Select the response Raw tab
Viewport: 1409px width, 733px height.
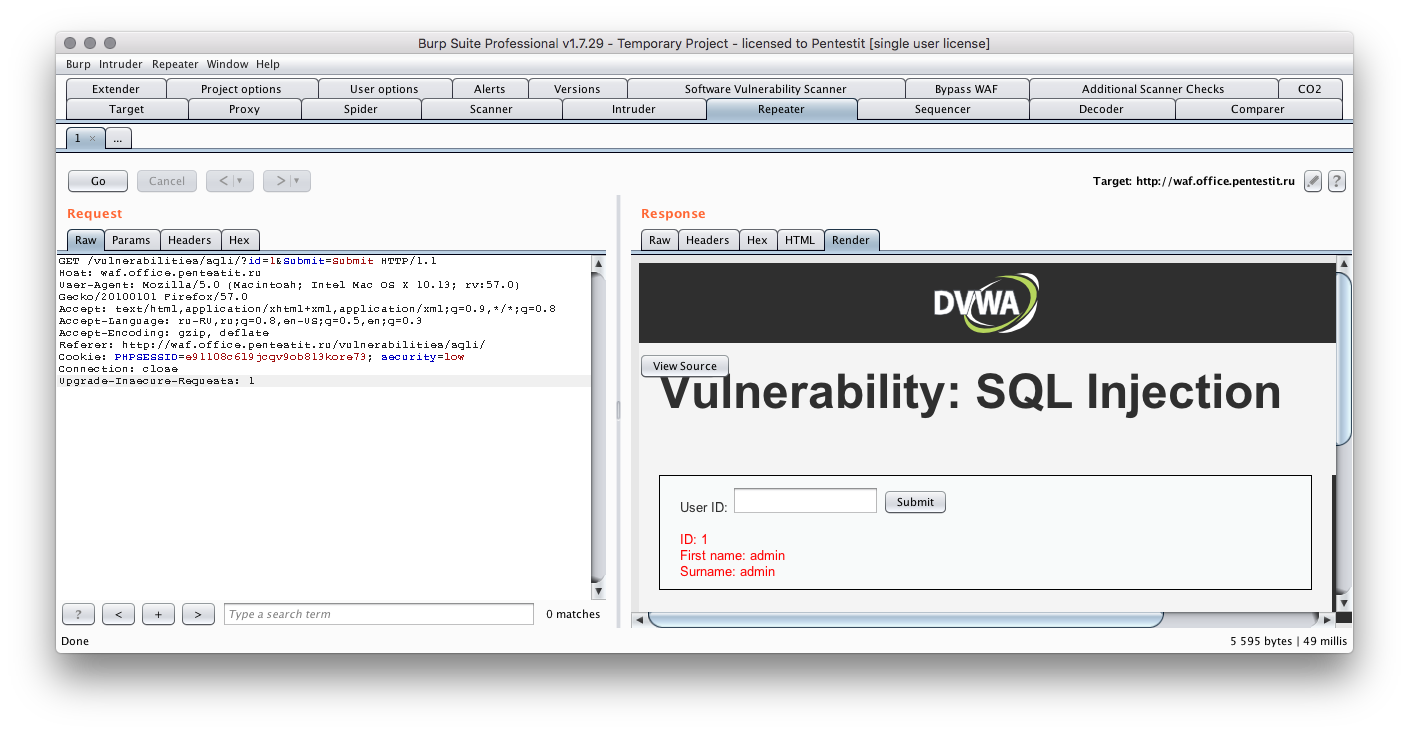click(x=660, y=240)
